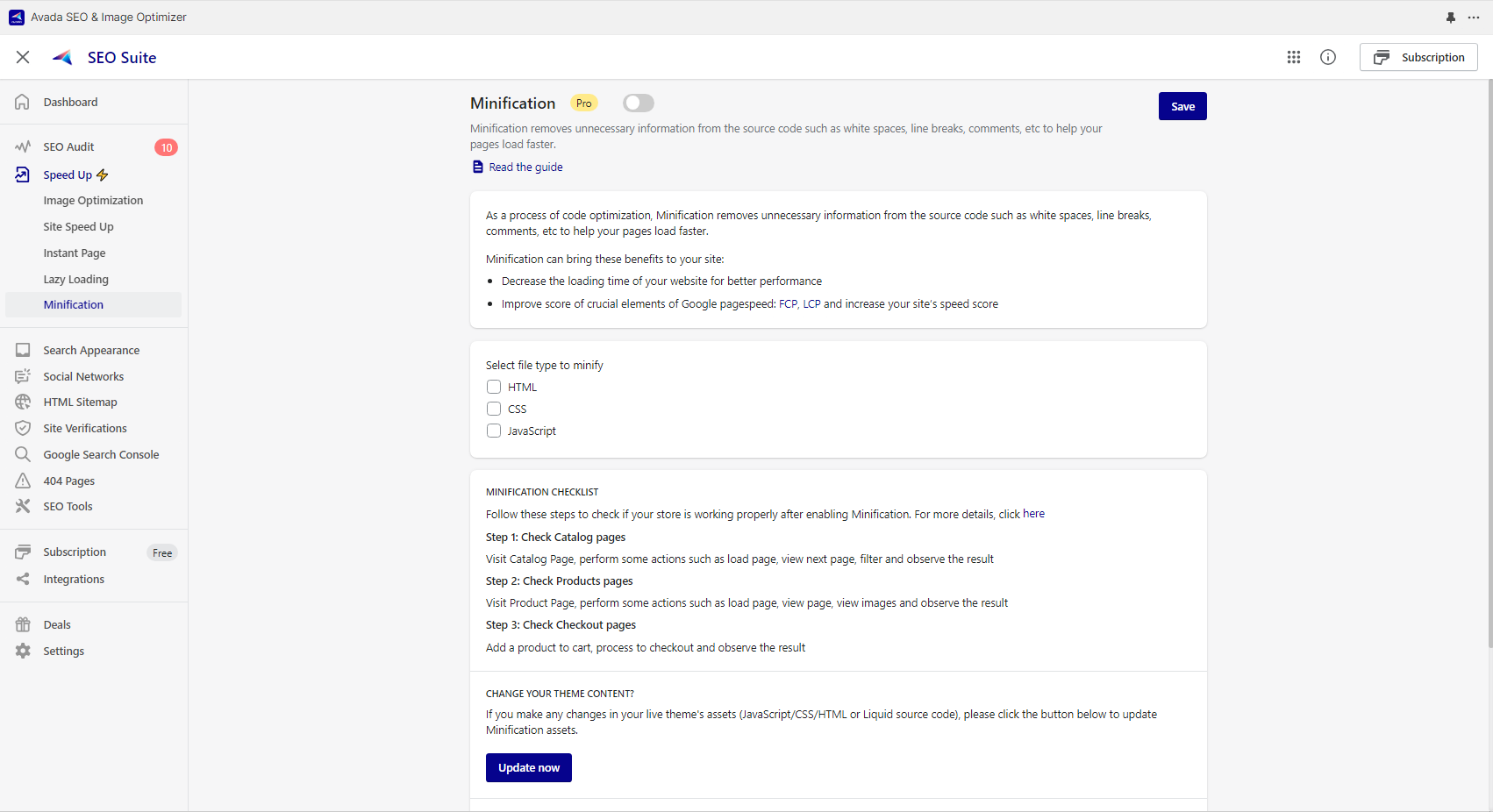1493x812 pixels.
Task: Click the Integrations share icon
Action: click(23, 579)
